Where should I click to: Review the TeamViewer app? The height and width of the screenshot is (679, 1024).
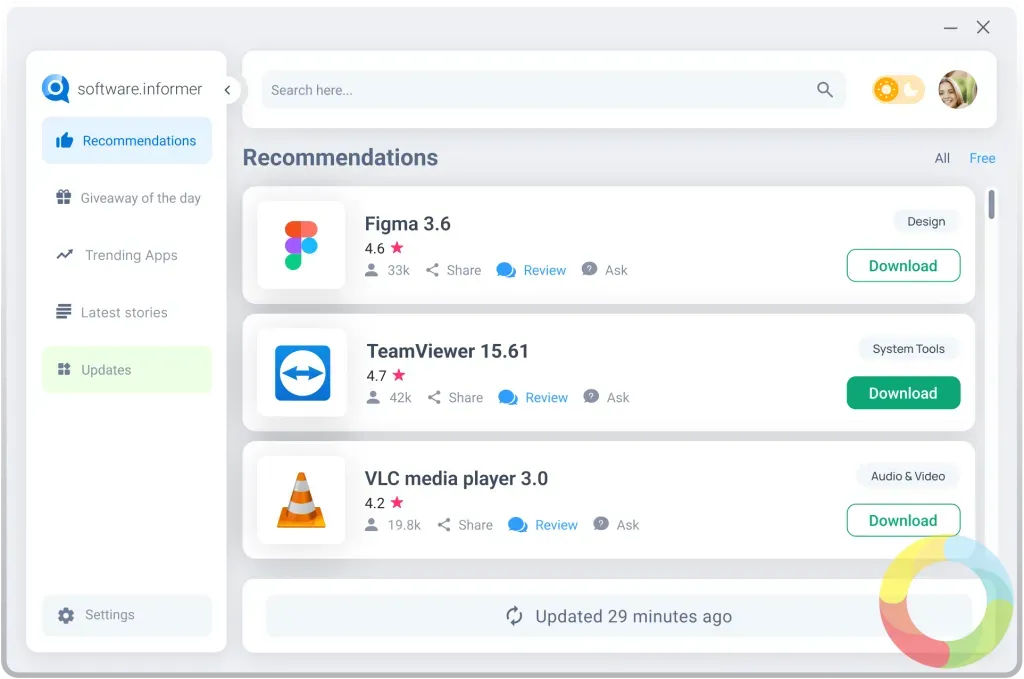(534, 398)
